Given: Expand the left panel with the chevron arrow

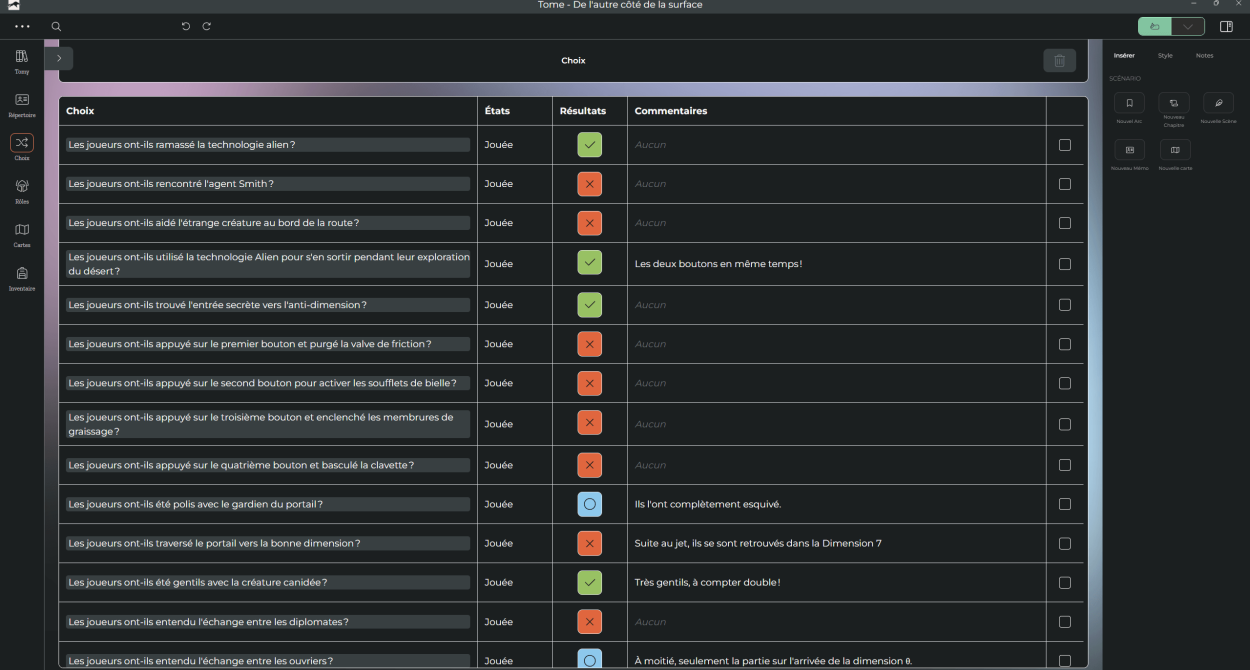Looking at the screenshot, I should coord(59,59).
